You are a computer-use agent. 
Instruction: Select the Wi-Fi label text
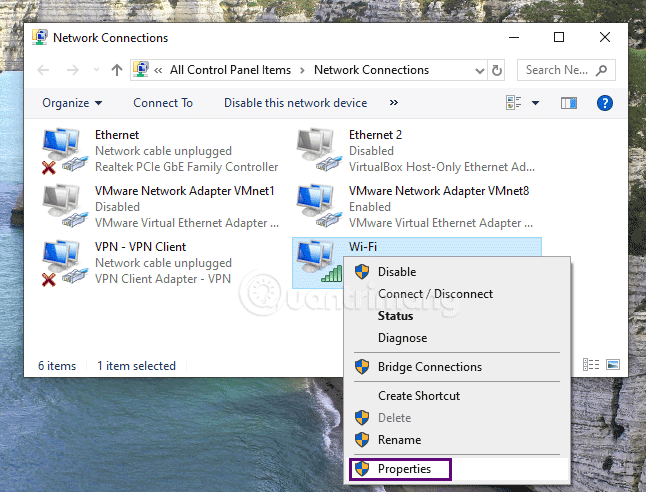click(363, 247)
